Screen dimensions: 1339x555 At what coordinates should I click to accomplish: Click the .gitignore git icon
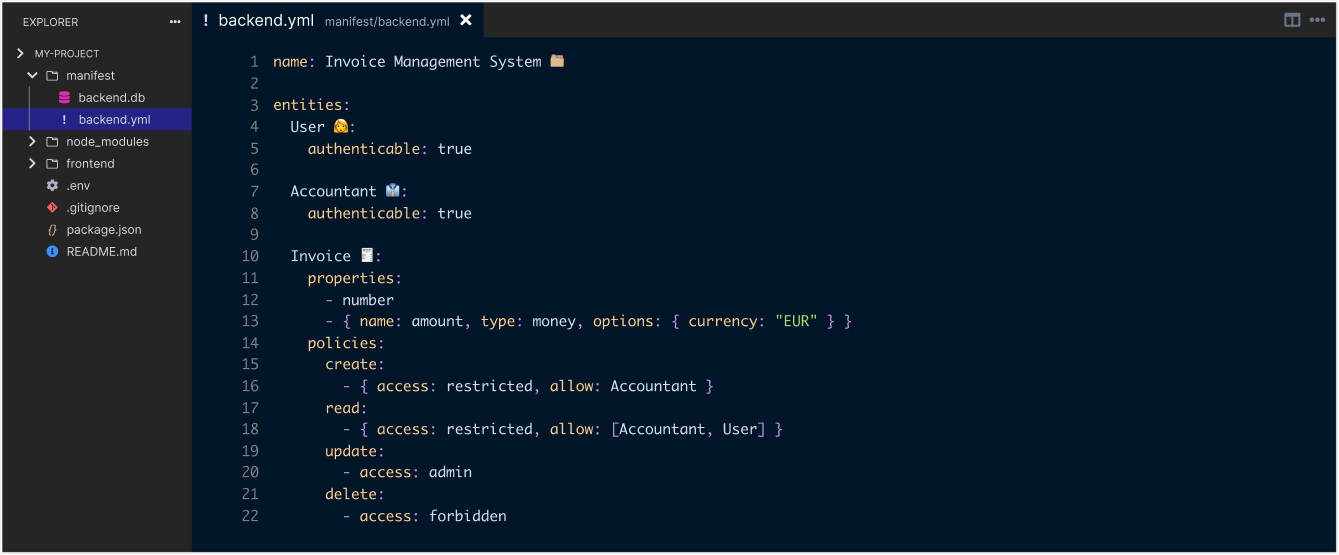tap(52, 208)
